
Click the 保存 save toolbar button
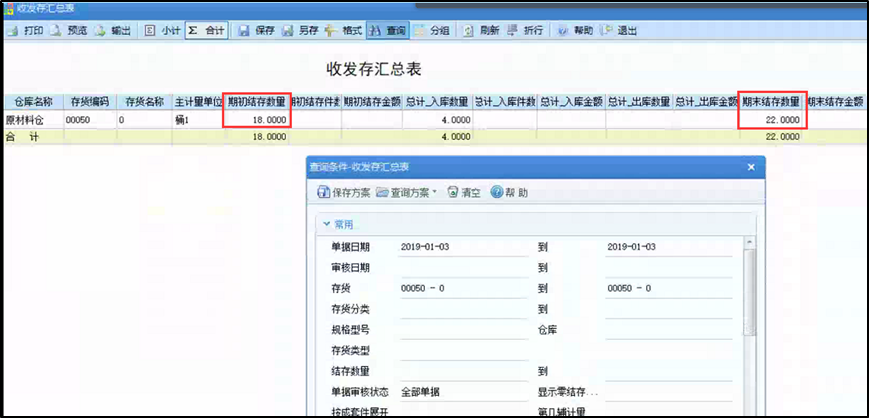tap(257, 31)
